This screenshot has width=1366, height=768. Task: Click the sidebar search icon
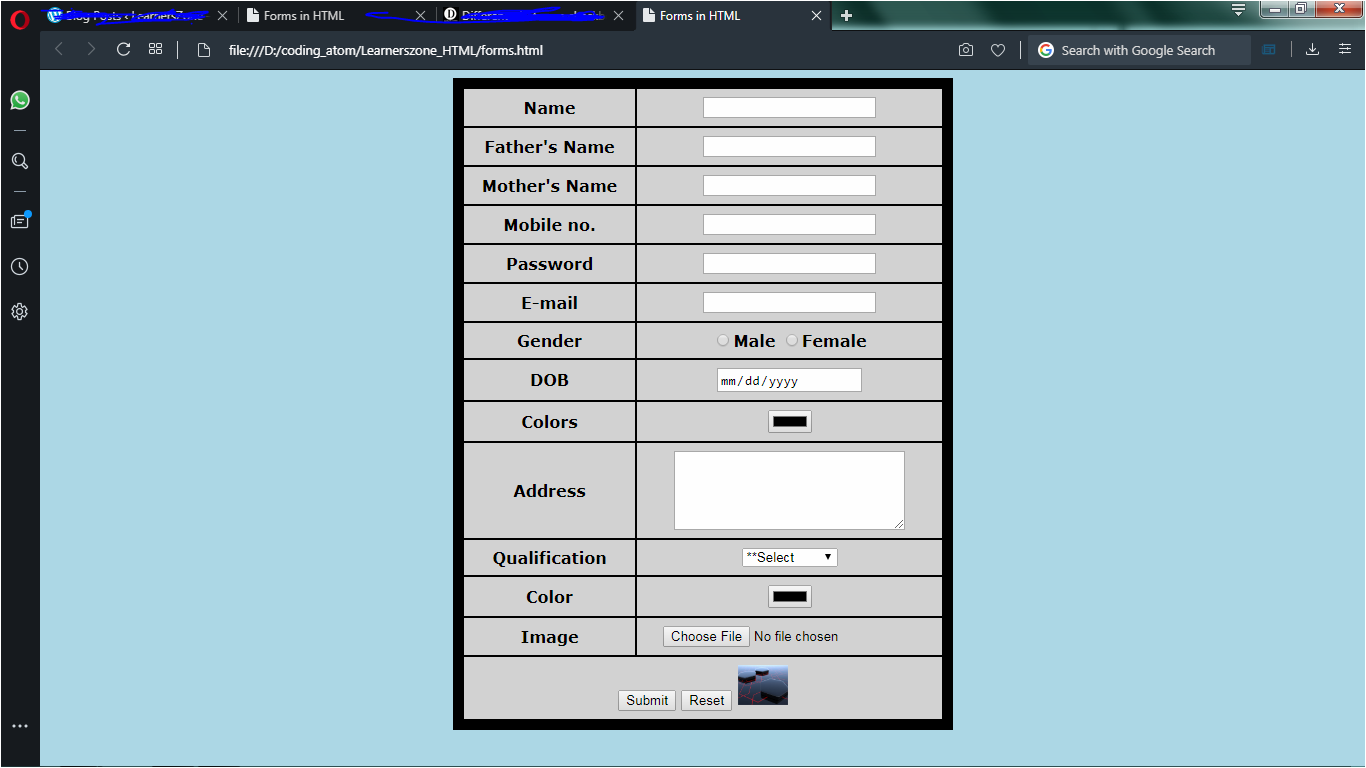click(x=20, y=161)
